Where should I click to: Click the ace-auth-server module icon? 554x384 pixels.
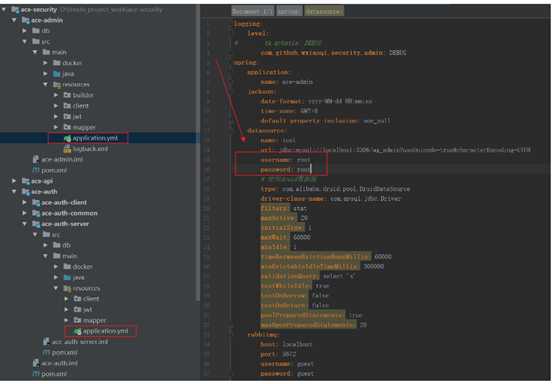point(36,224)
